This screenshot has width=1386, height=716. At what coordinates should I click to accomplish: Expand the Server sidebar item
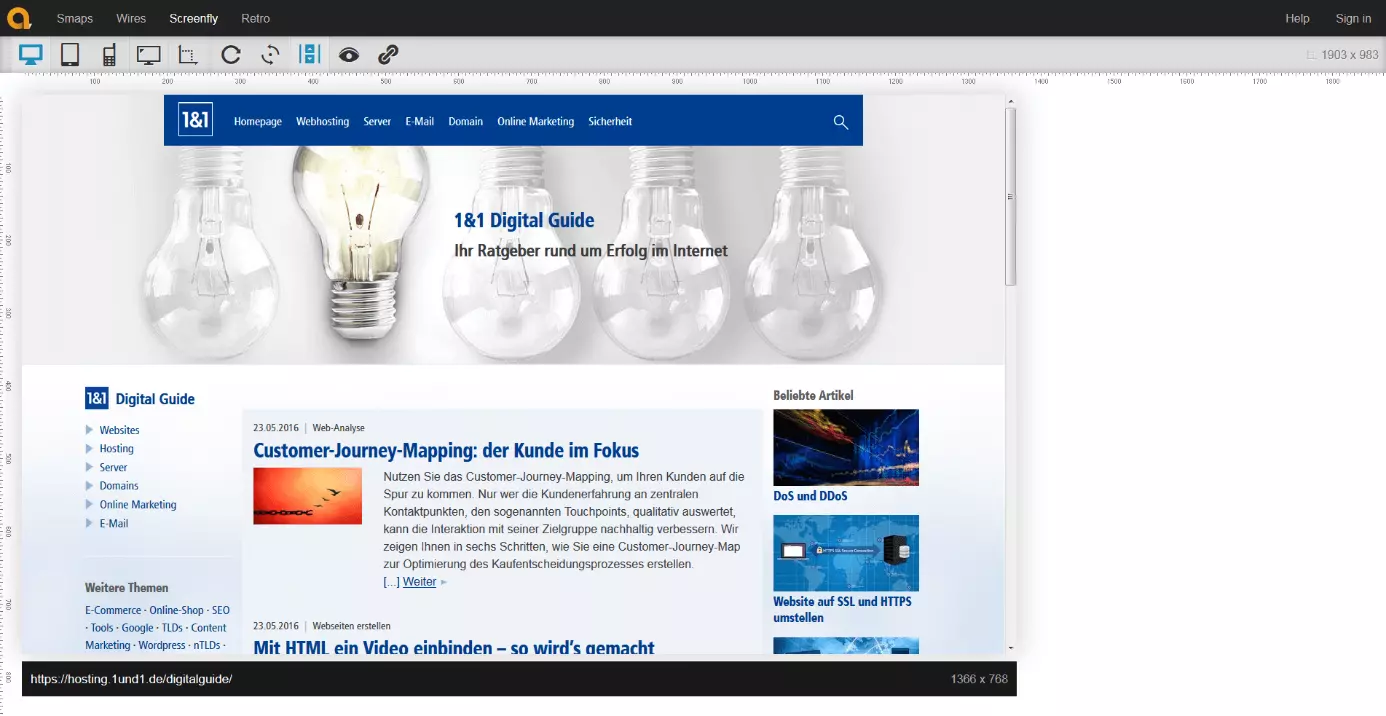[107, 467]
